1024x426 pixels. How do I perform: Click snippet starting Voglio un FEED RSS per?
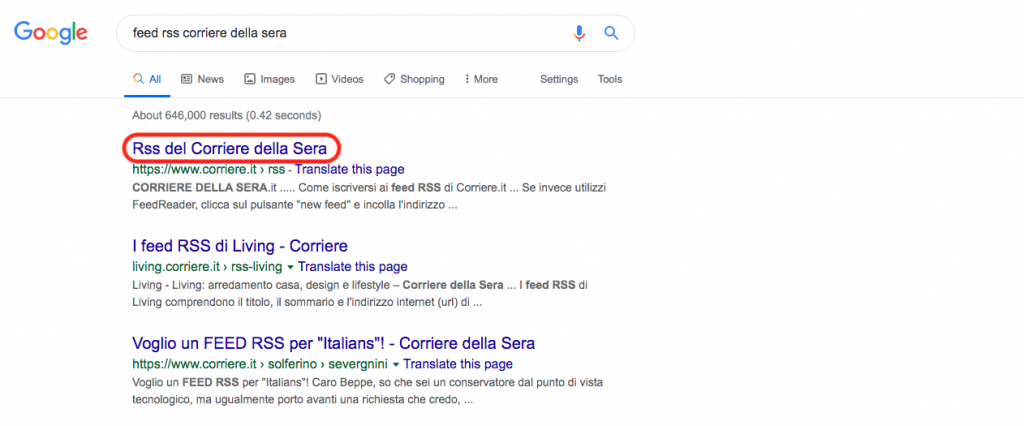(368, 391)
